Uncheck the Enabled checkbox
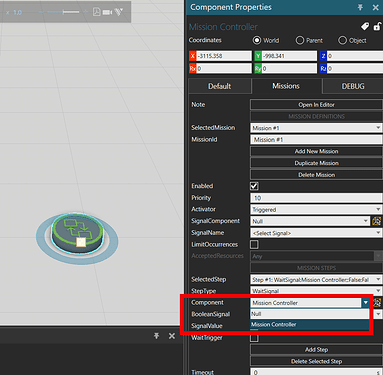This screenshot has width=383, height=375. click(x=254, y=186)
